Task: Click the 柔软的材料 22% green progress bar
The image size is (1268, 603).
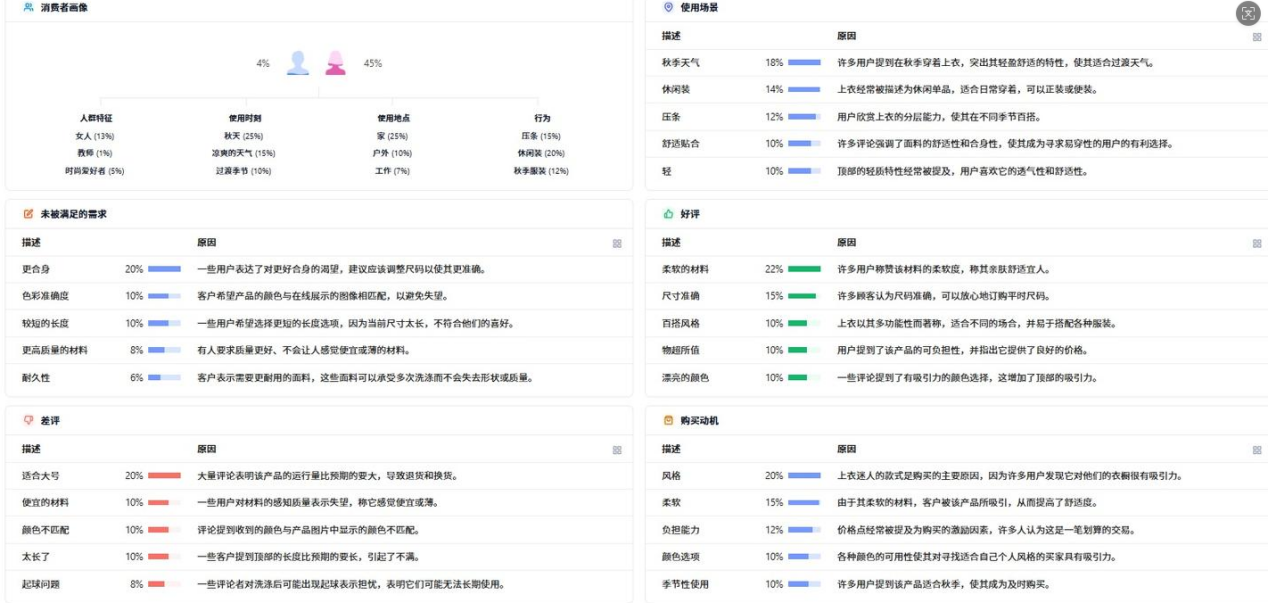Action: (804, 269)
